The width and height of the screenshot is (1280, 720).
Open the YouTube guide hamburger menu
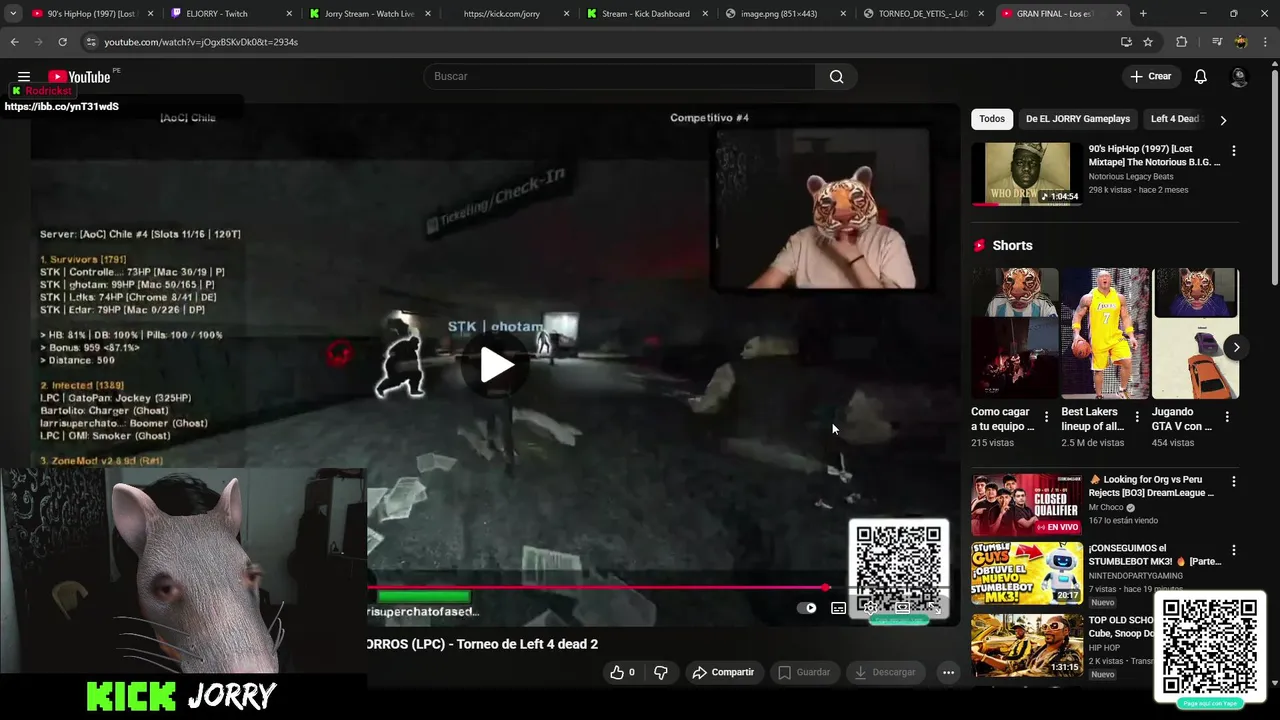tap(24, 76)
